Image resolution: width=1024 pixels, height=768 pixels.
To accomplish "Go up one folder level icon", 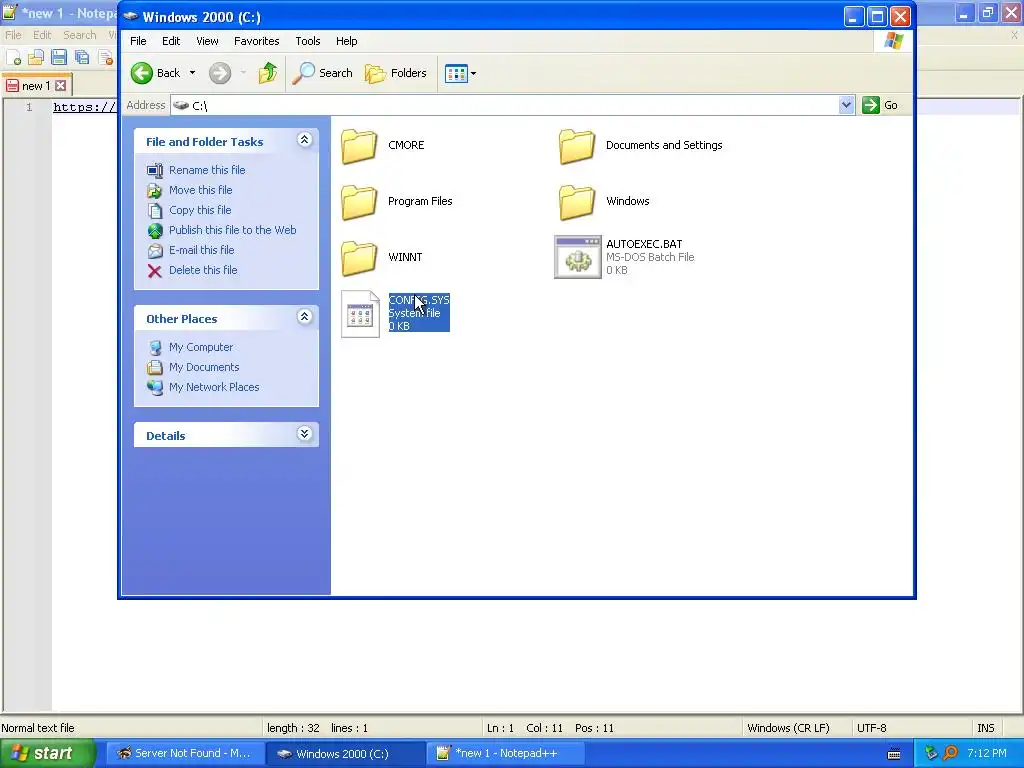I will [268, 73].
